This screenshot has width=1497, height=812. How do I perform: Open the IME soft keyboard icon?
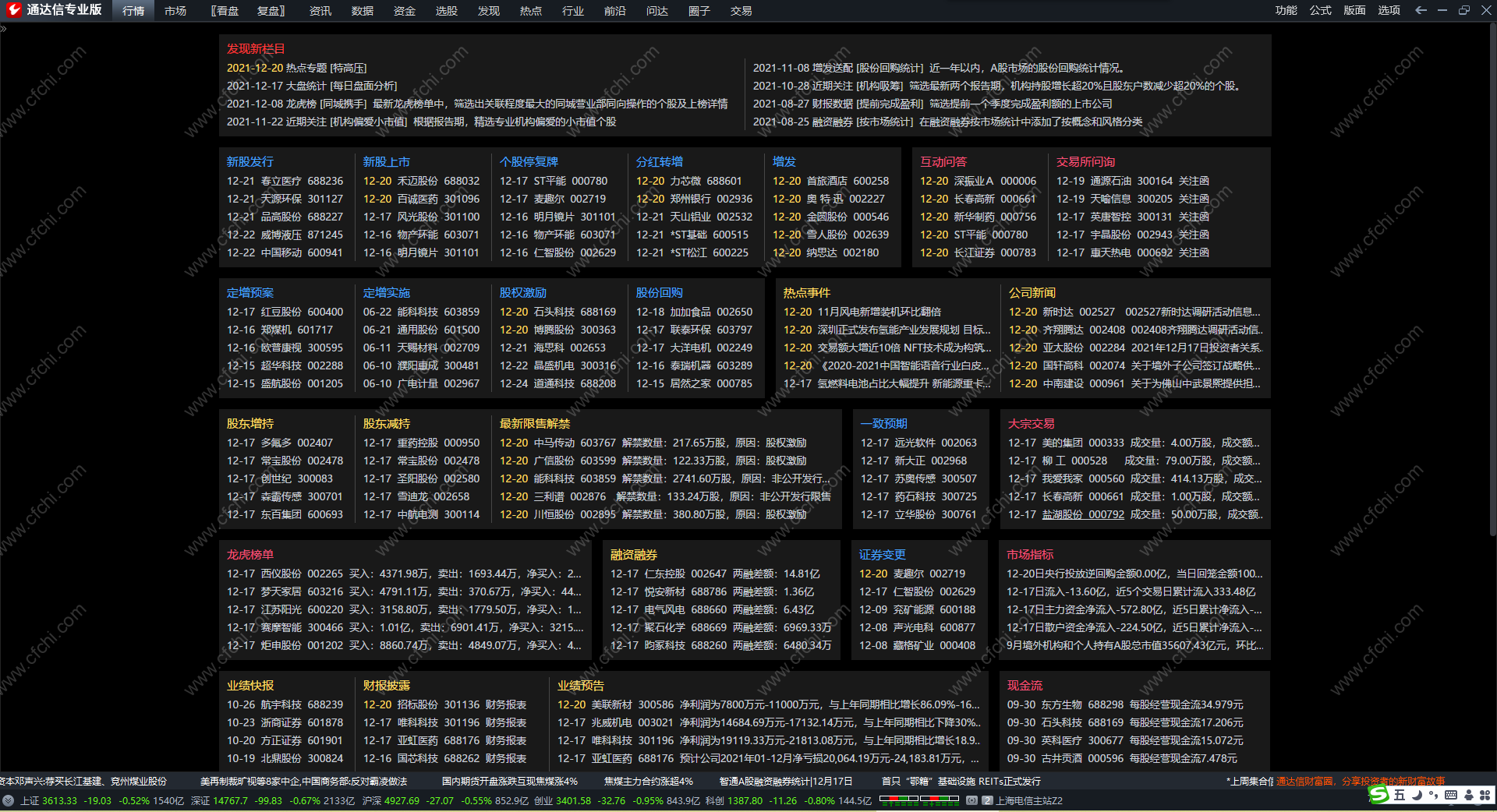click(x=1451, y=795)
